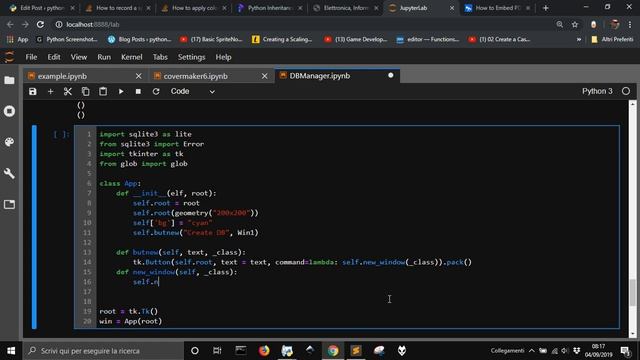Viewport: 640px width, 360px height.
Task: Click the localhost address bar
Action: [302, 25]
